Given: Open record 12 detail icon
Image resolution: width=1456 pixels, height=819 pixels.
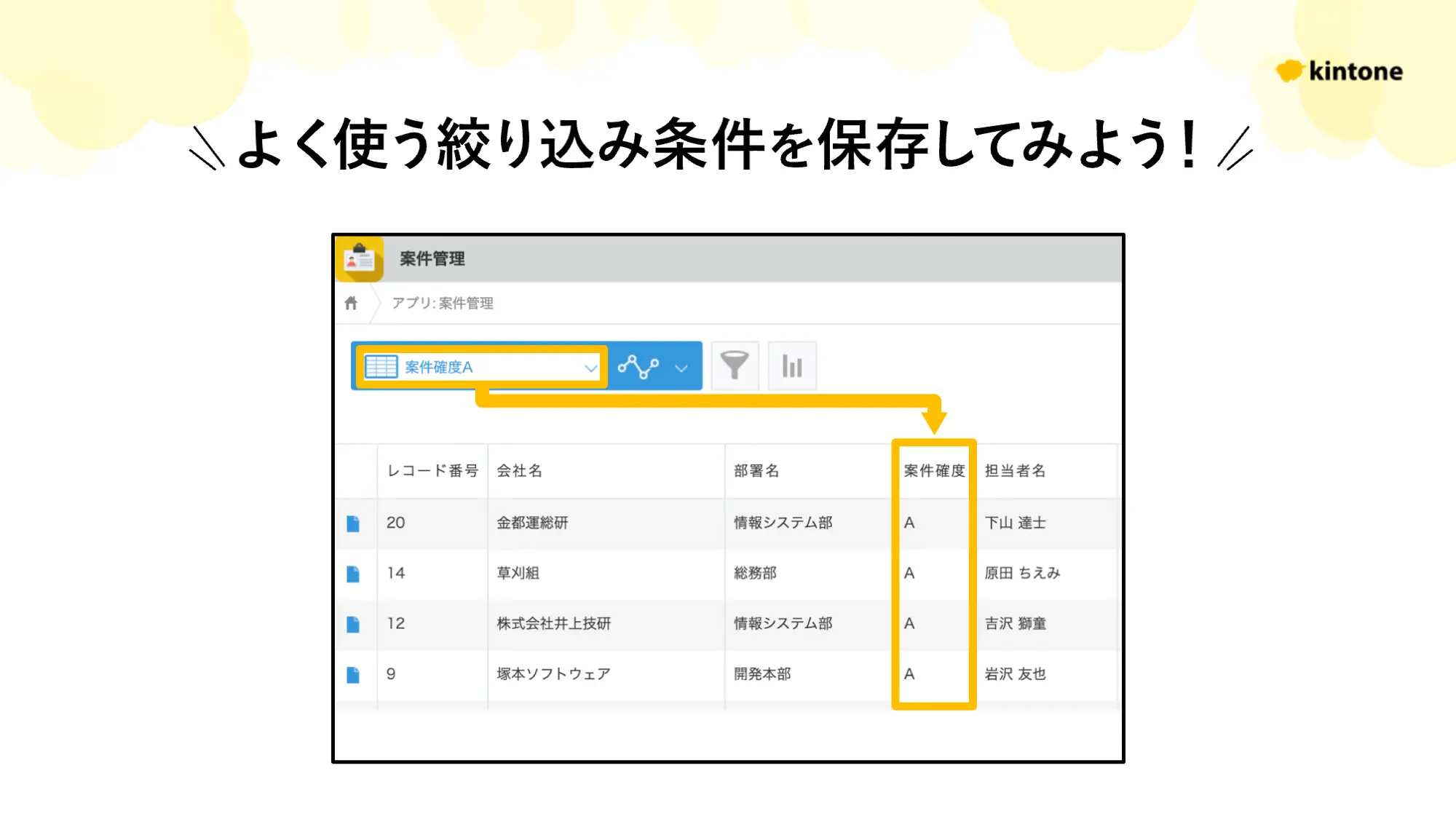Looking at the screenshot, I should pos(353,624).
